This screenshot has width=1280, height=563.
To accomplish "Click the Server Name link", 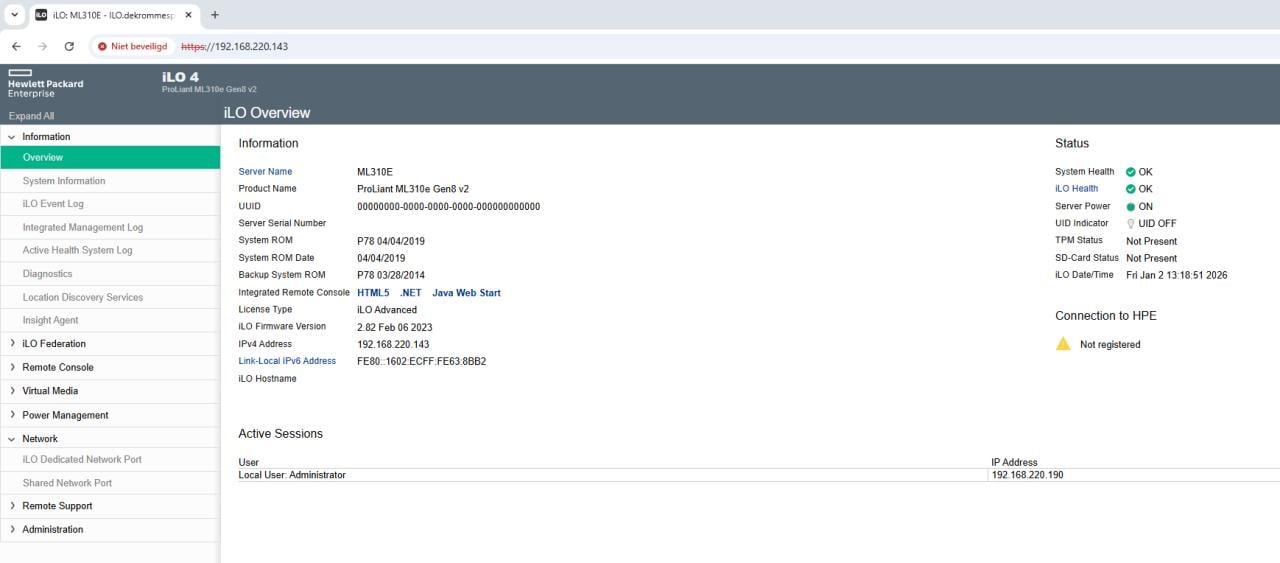I will pyautogui.click(x=265, y=172).
